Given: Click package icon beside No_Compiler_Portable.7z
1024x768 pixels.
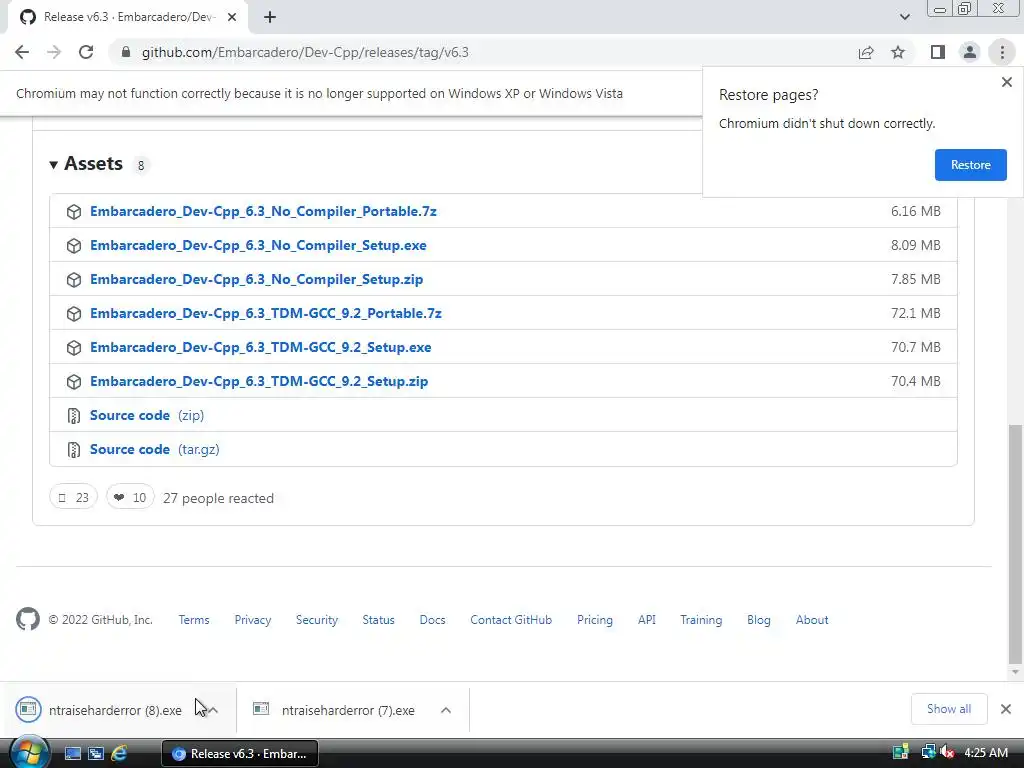Looking at the screenshot, I should coord(74,212).
